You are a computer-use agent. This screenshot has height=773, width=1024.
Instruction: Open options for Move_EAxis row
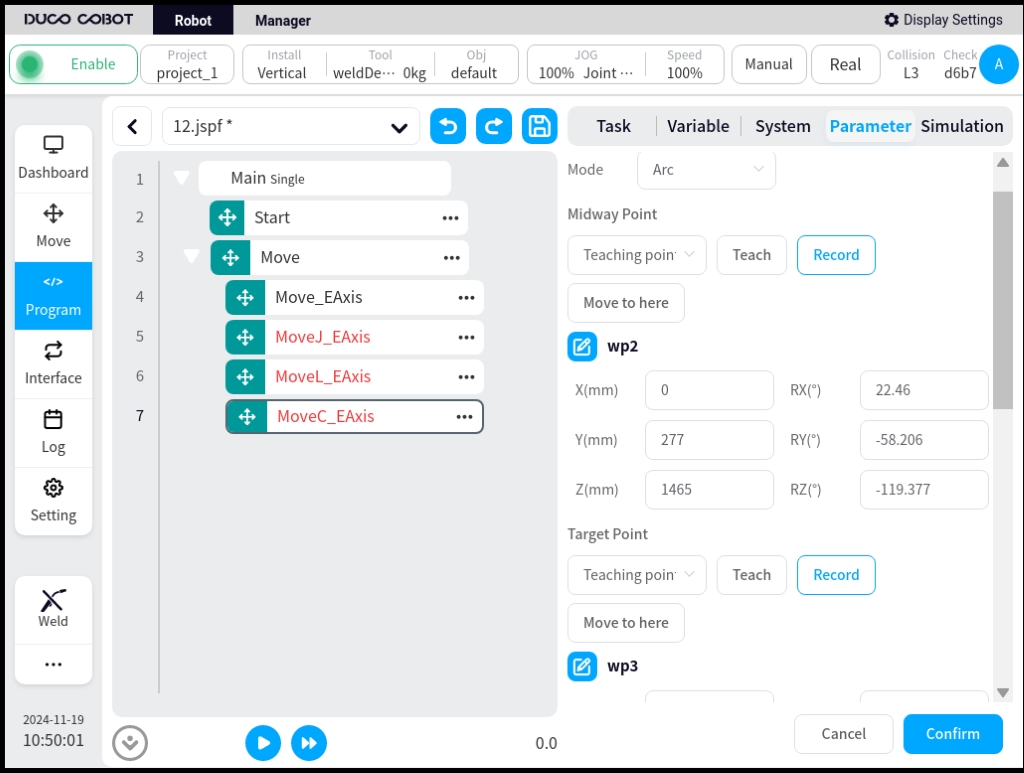(466, 298)
